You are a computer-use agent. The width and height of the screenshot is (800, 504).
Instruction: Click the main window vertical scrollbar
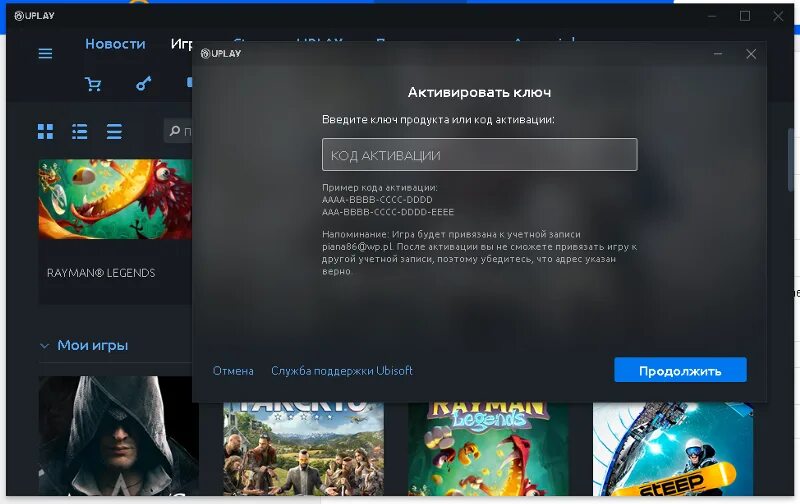click(791, 160)
